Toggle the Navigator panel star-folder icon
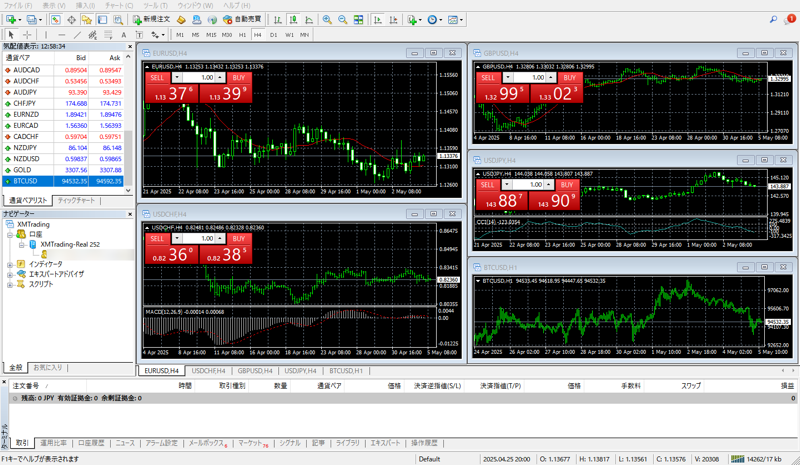Screen dimensions: 800x465 [x=87, y=19]
